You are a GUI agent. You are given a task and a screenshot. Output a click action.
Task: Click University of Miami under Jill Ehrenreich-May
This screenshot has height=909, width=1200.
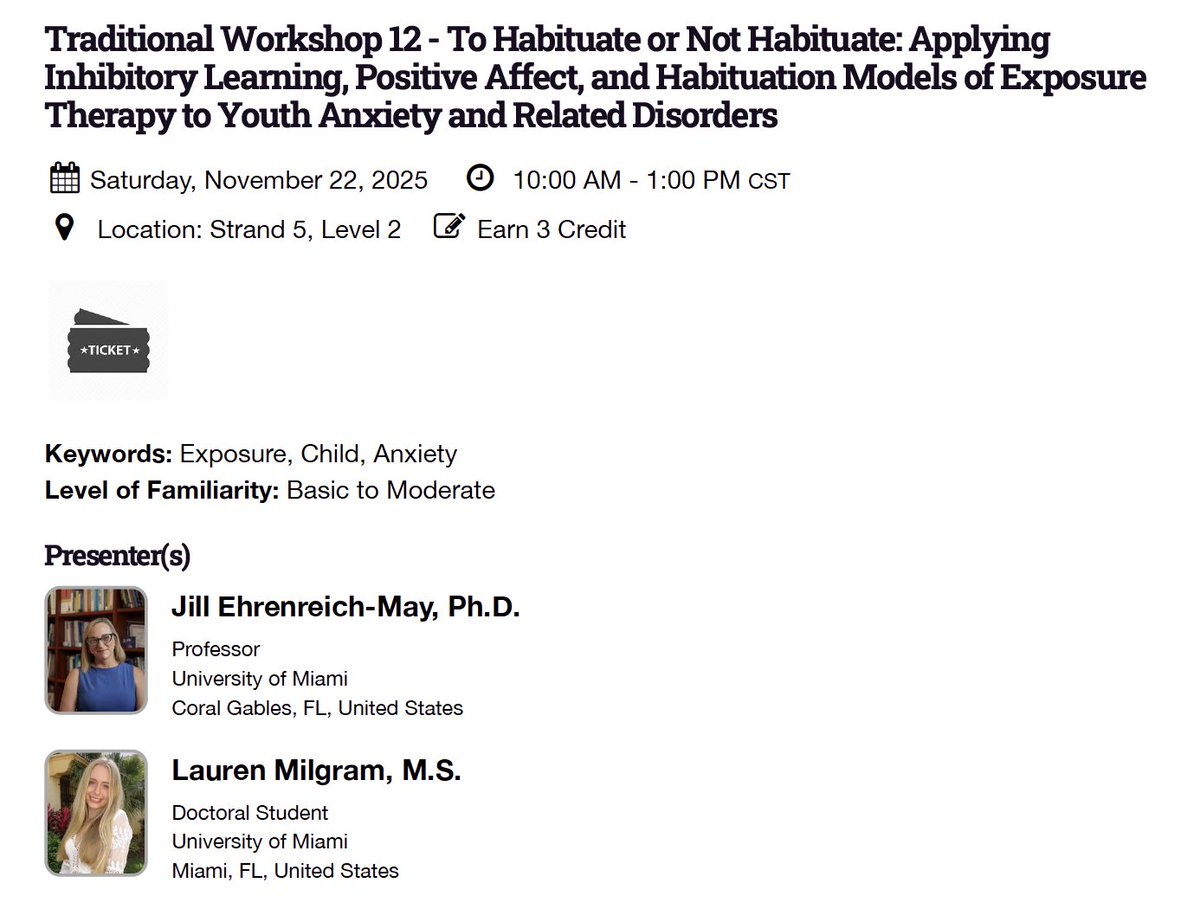tap(260, 679)
